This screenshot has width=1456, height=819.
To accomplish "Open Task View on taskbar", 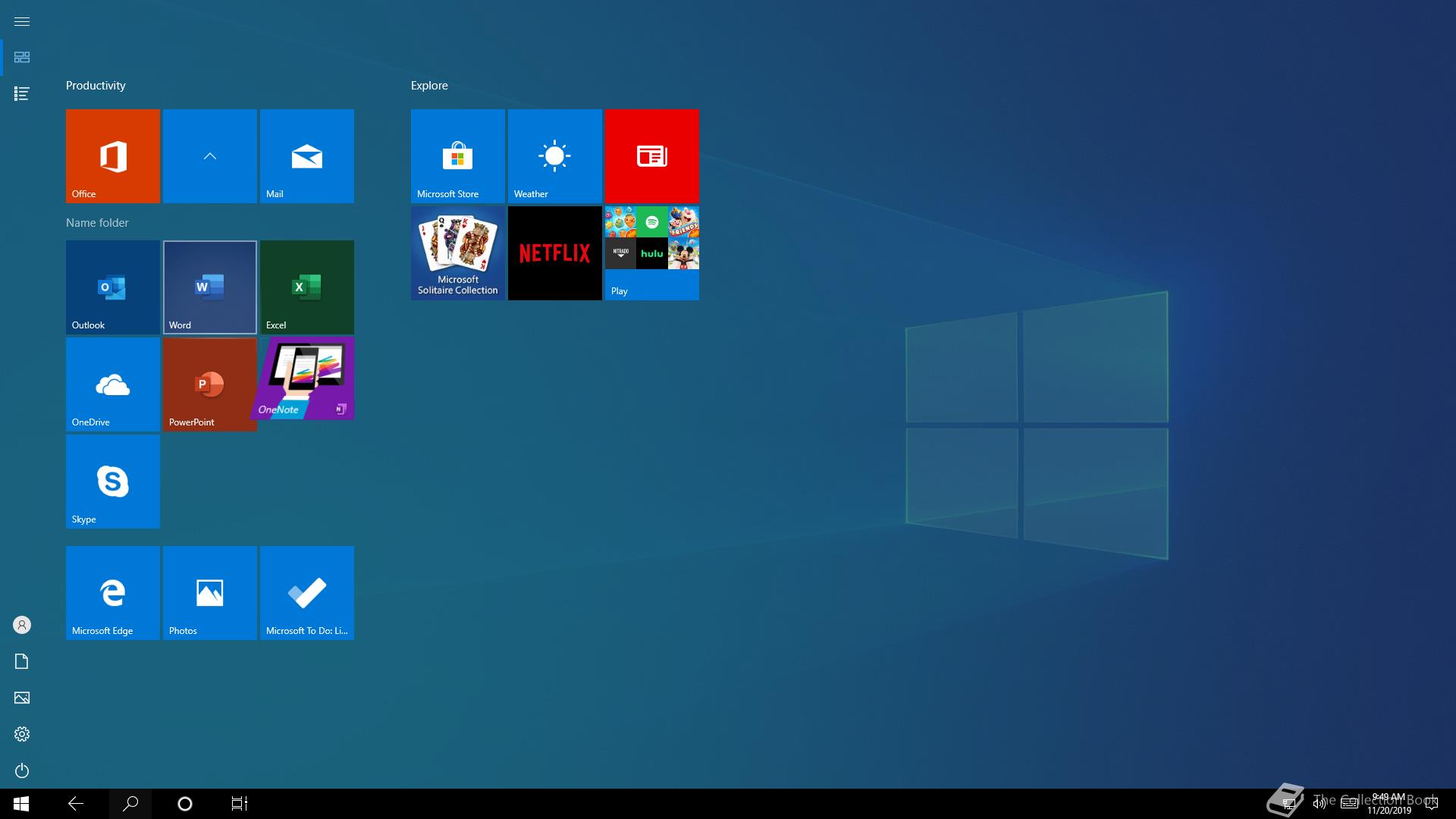I will 240,804.
